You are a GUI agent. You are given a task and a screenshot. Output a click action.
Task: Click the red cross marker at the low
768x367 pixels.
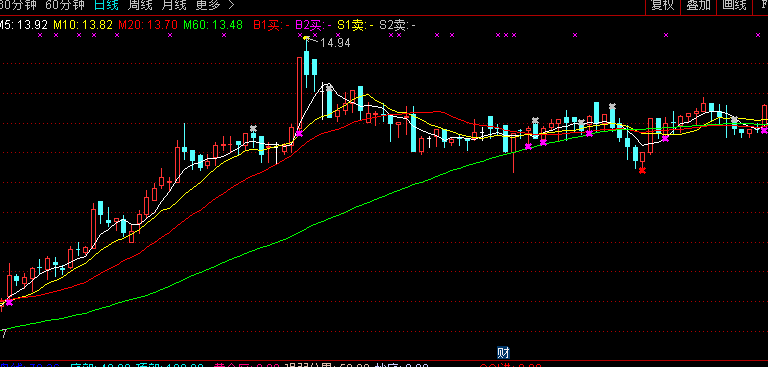pyautogui.click(x=642, y=170)
